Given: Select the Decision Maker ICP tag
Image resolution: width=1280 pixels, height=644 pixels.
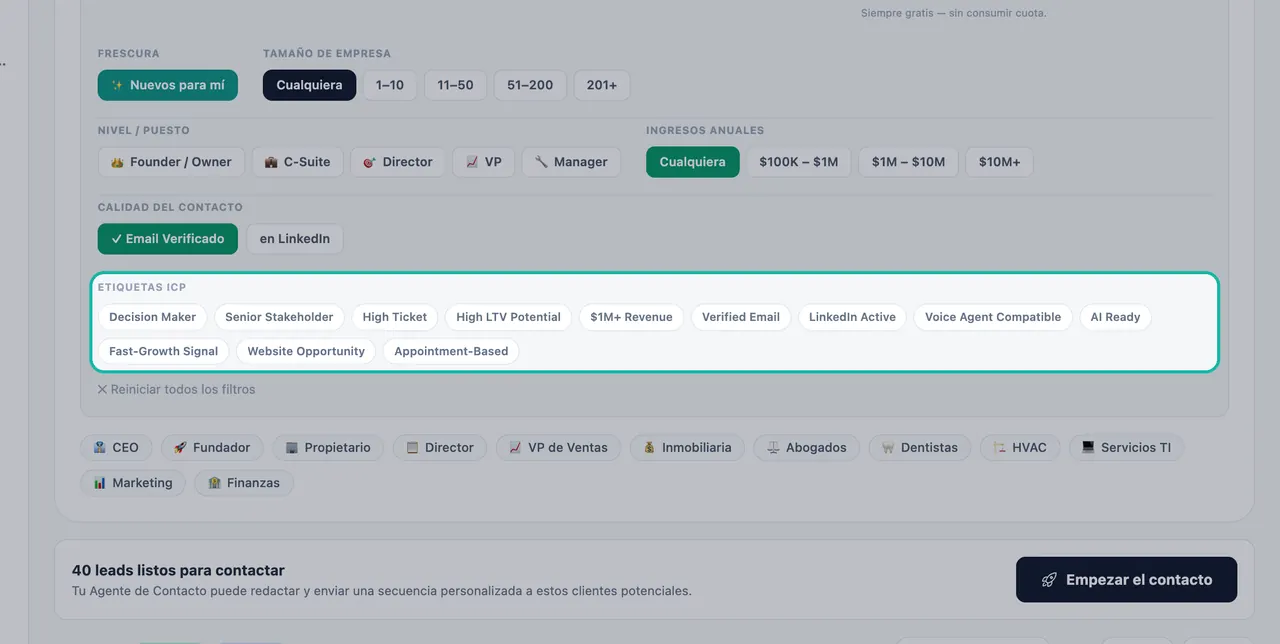Looking at the screenshot, I should click(x=153, y=317).
